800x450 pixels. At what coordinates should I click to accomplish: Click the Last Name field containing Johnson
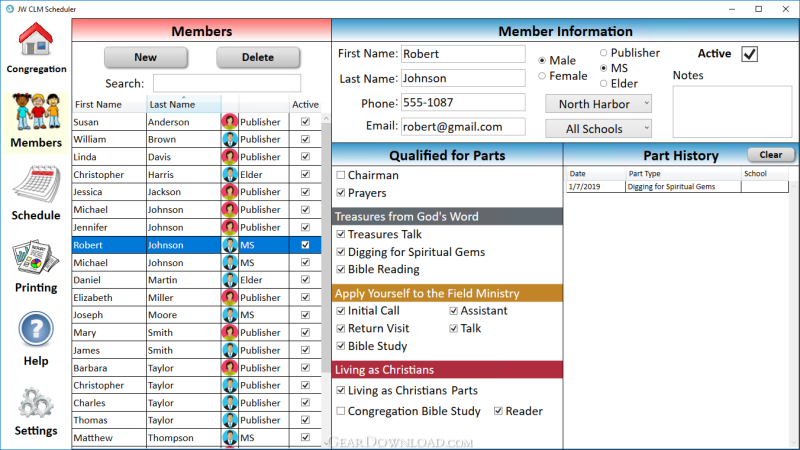(463, 78)
